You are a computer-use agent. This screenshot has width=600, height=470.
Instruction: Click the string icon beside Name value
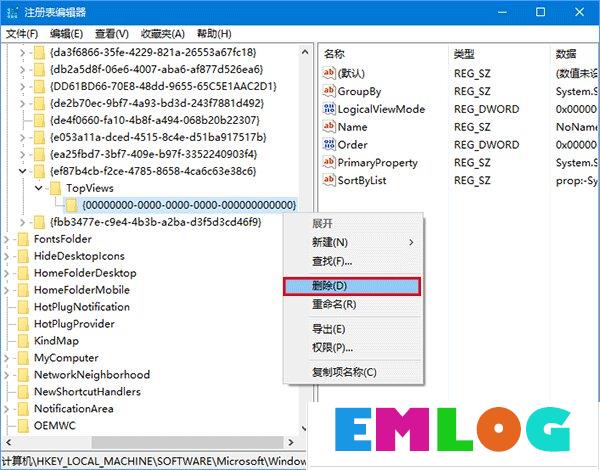(x=329, y=126)
